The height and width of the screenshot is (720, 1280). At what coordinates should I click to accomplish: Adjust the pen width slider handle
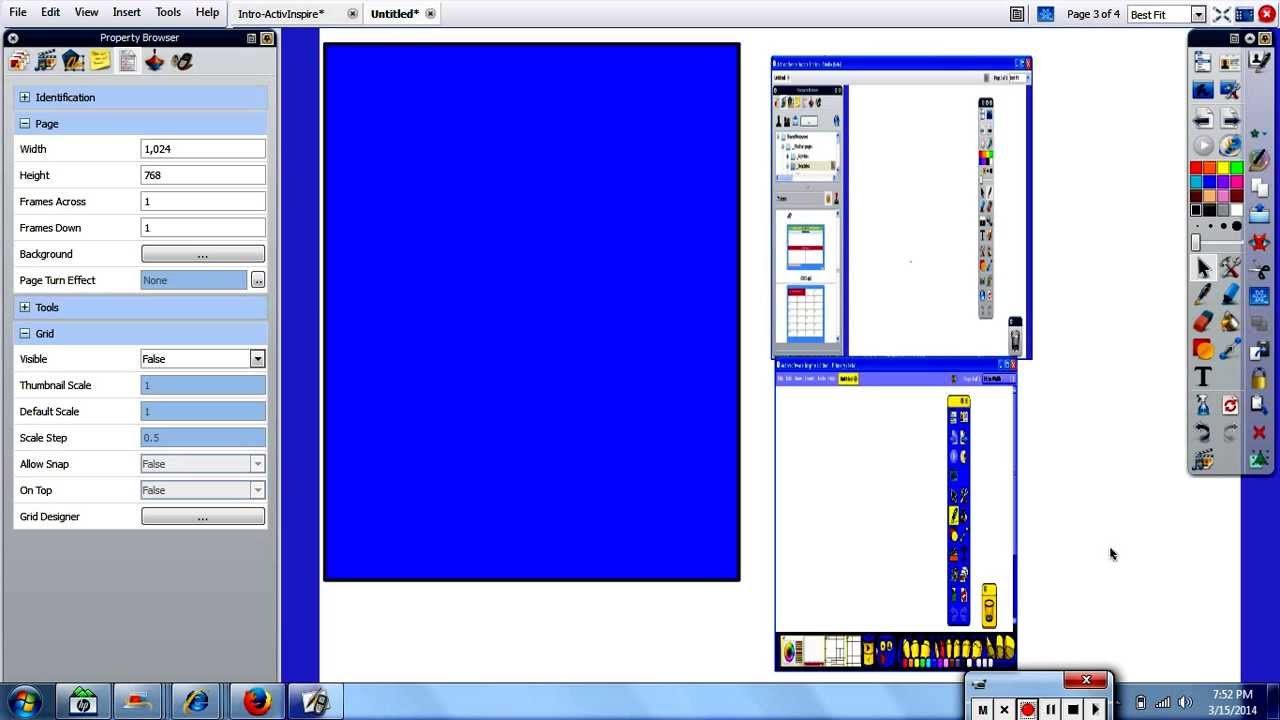pos(1195,242)
